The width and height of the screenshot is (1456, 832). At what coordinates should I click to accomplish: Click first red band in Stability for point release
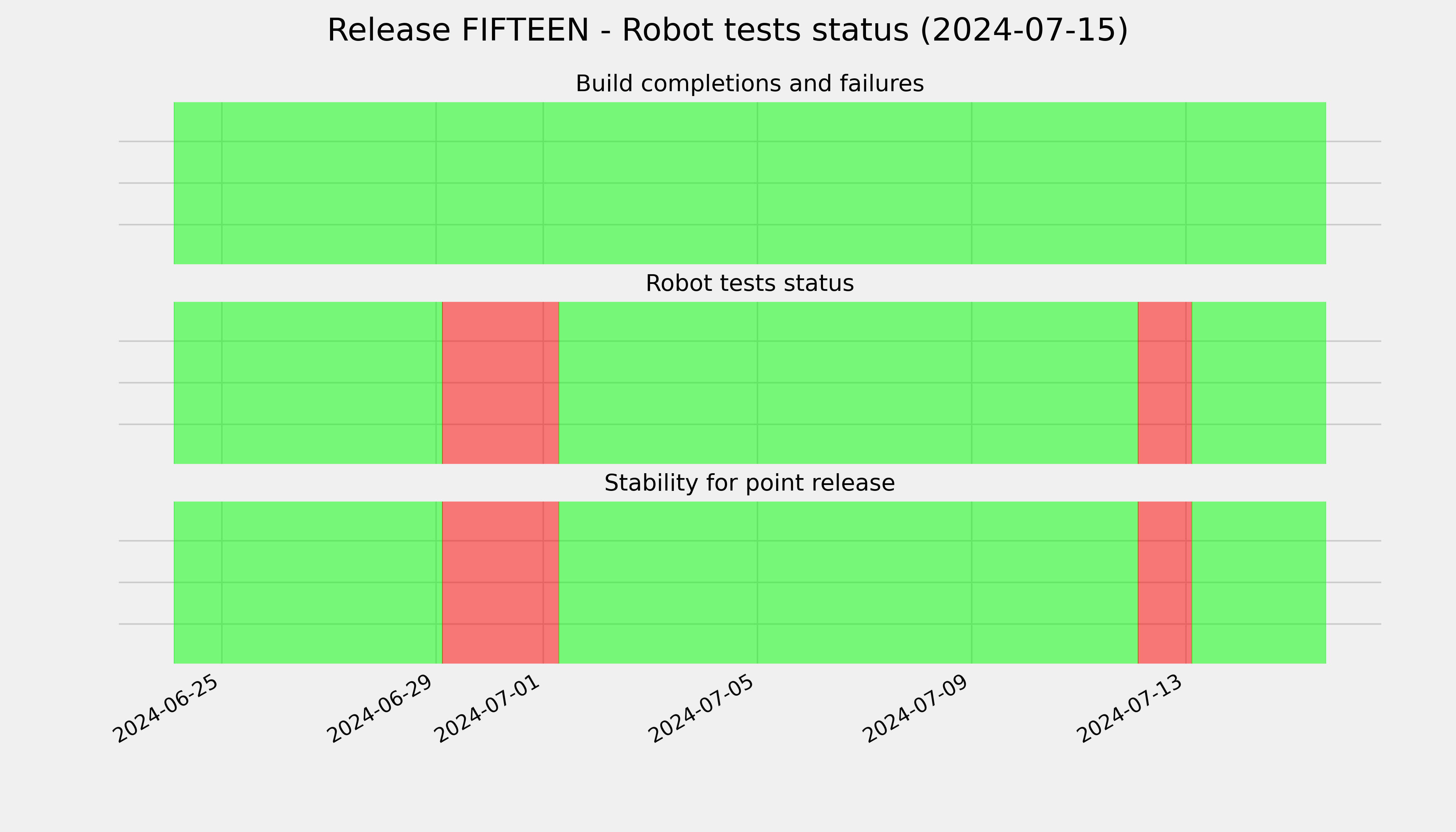click(500, 582)
